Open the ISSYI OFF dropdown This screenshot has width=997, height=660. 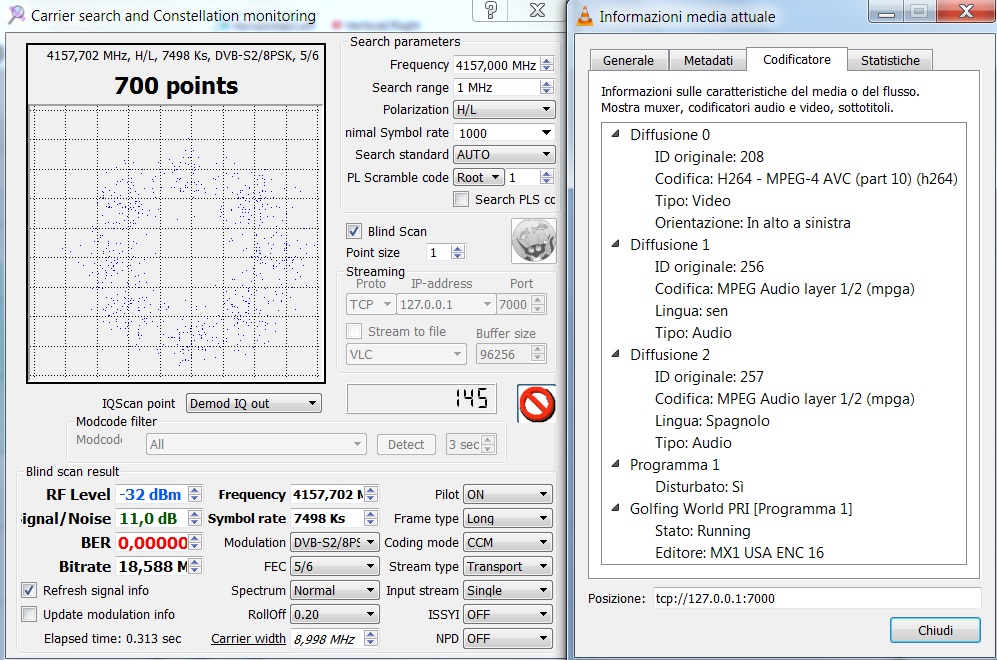pos(507,614)
